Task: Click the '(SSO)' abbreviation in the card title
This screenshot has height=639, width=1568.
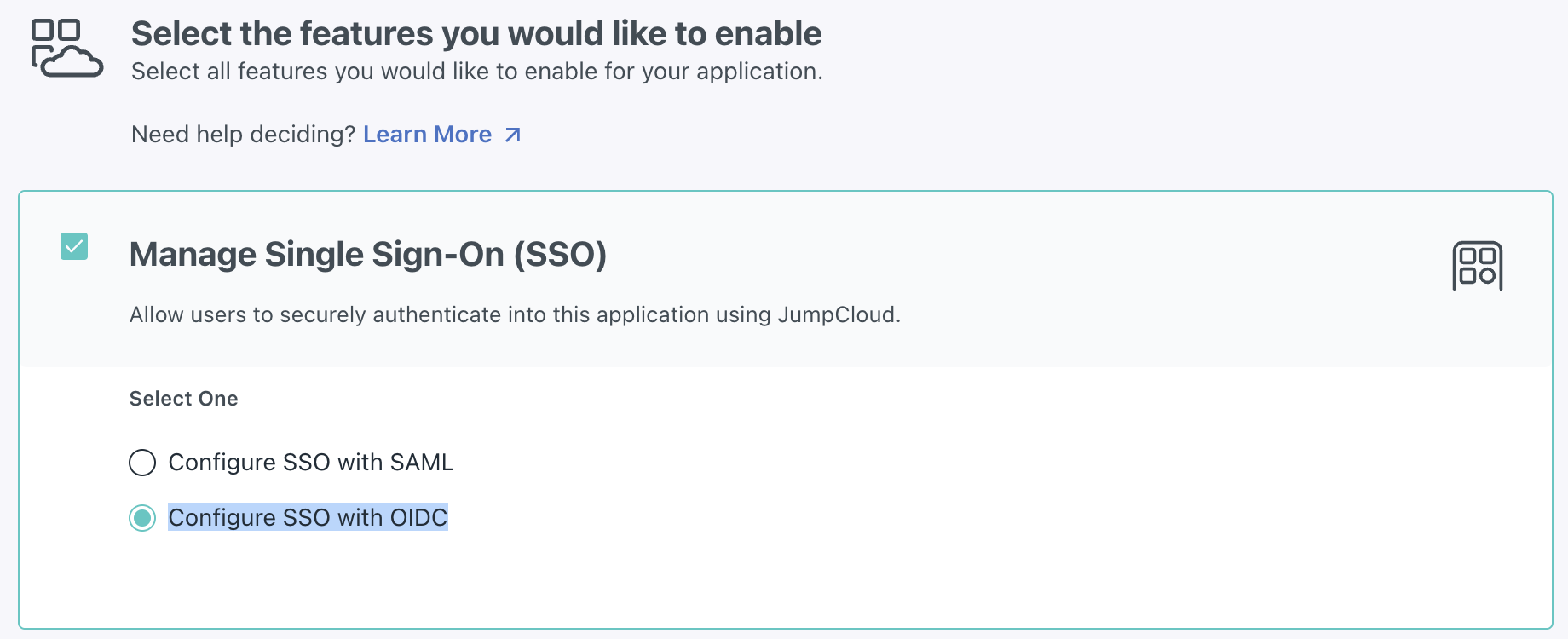Action: 560,255
